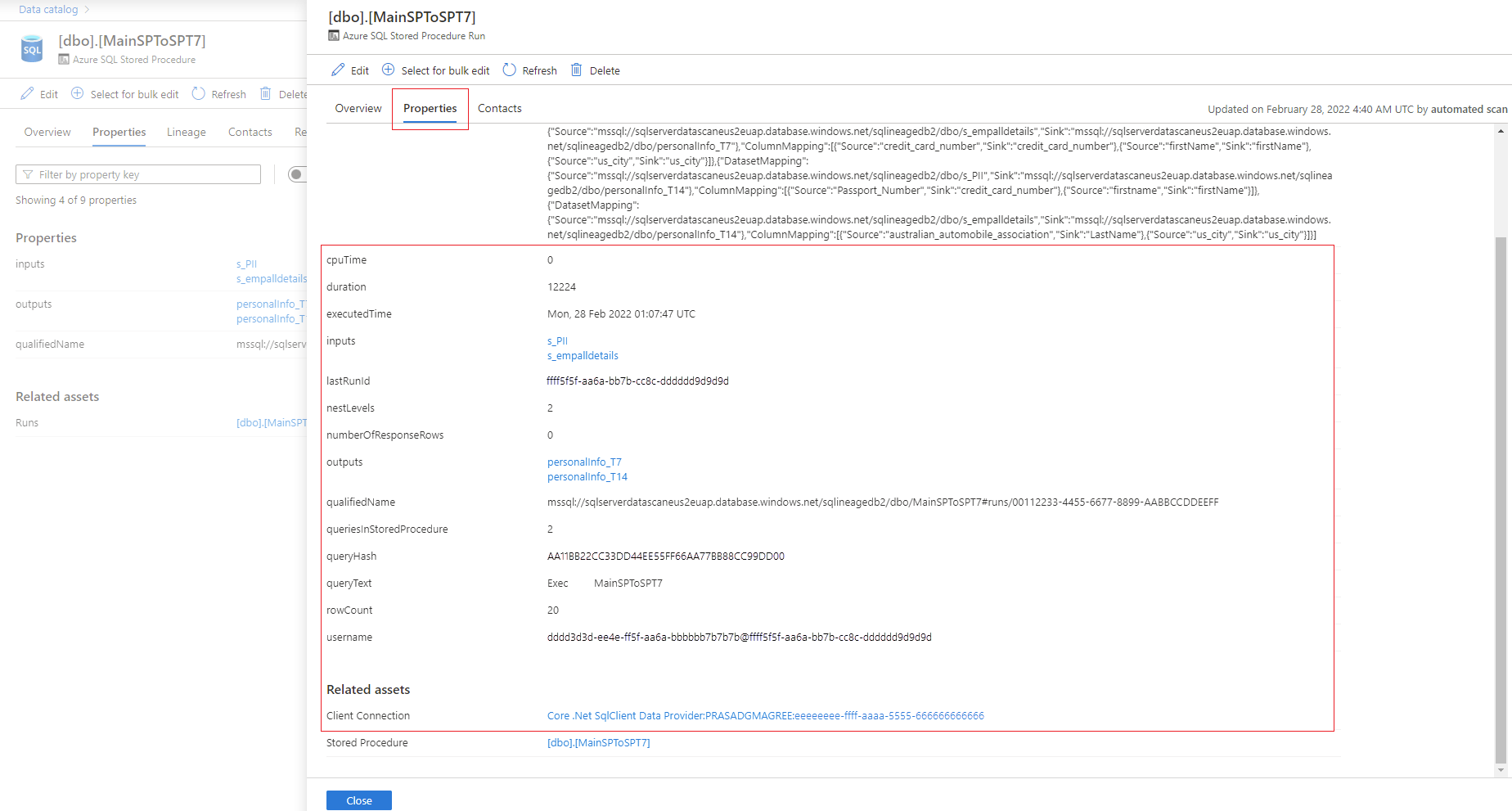
Task: Click the vertical scrollbar thumb in the run panel
Action: [x=1501, y=499]
